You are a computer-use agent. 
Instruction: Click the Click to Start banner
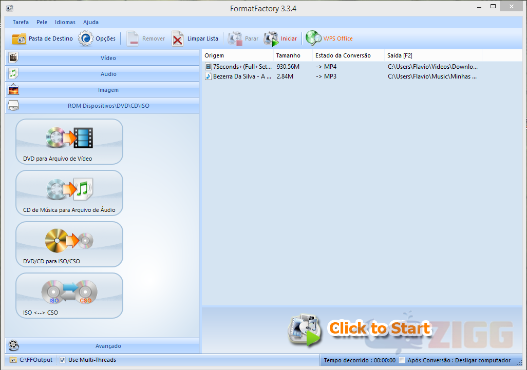point(360,329)
